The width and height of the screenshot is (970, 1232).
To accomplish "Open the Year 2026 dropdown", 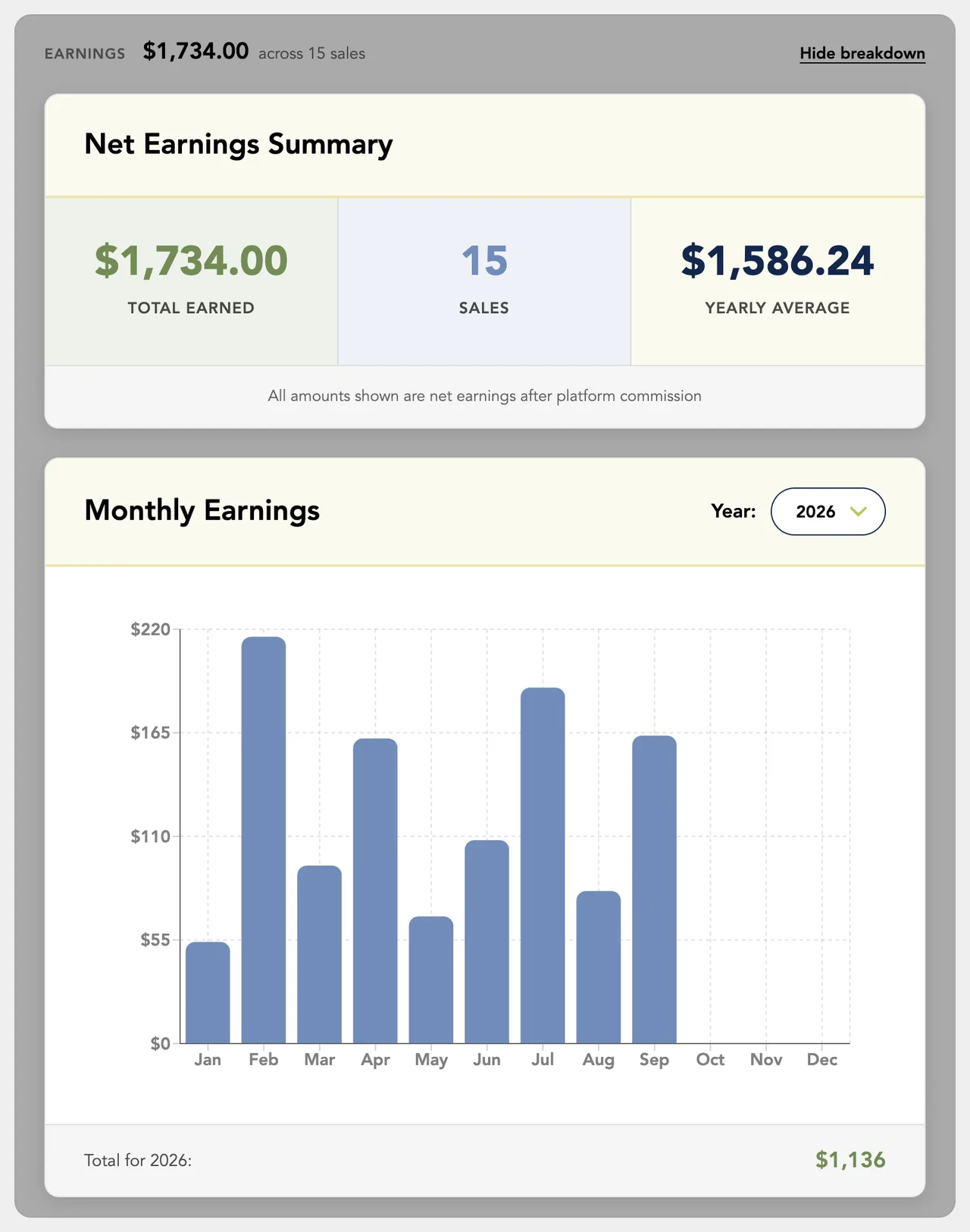I will tap(828, 512).
